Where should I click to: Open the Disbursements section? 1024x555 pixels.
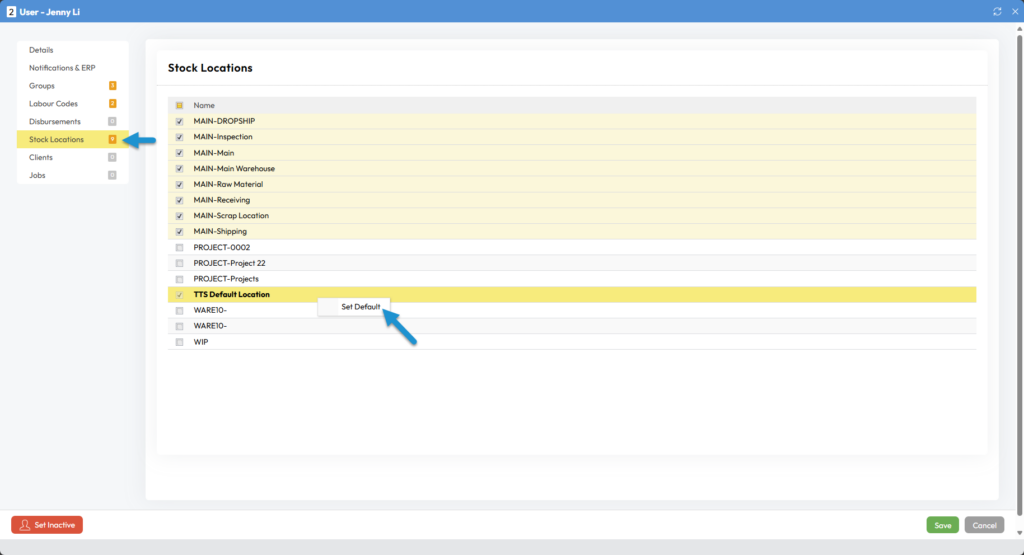point(55,122)
